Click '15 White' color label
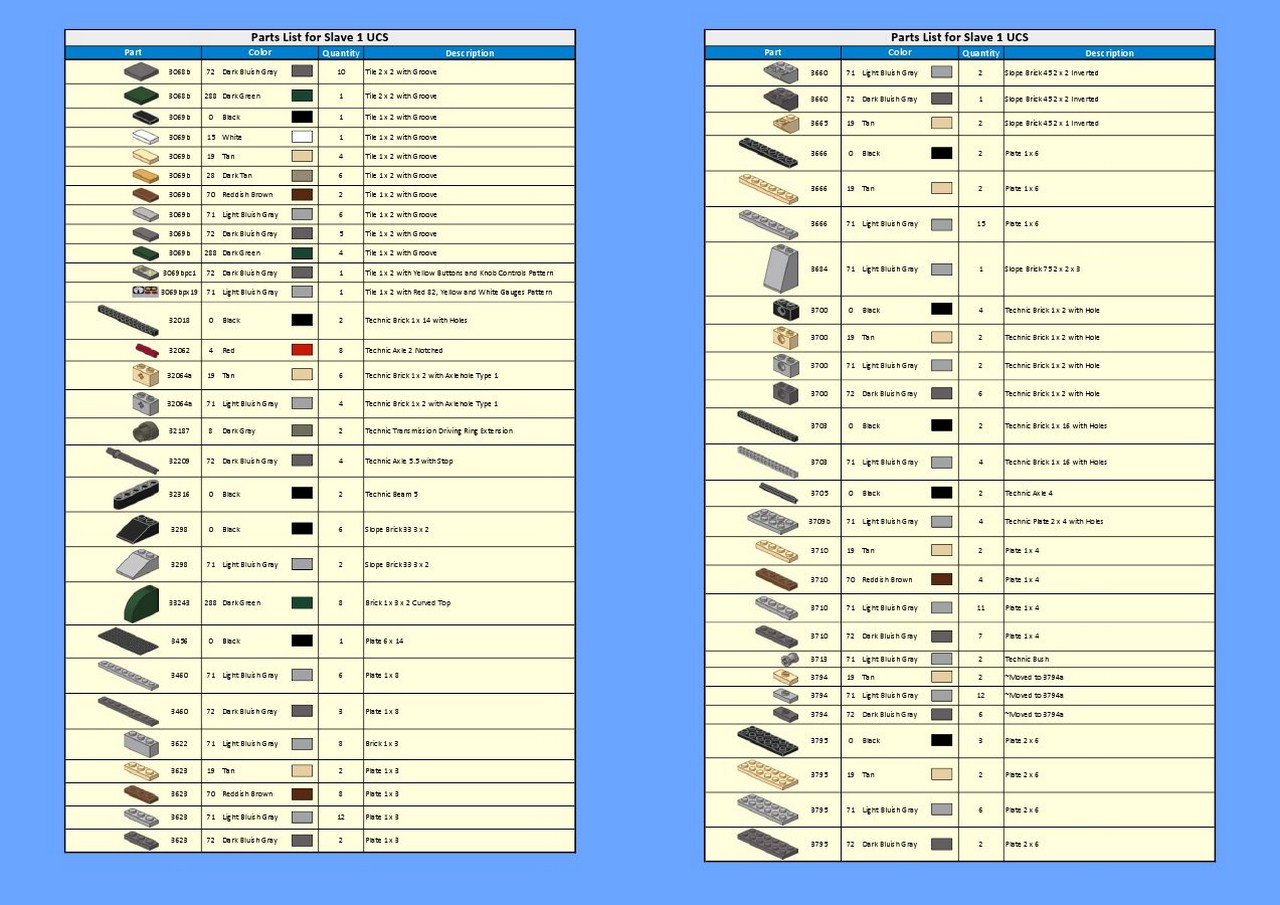The image size is (1280, 905). coord(224,137)
